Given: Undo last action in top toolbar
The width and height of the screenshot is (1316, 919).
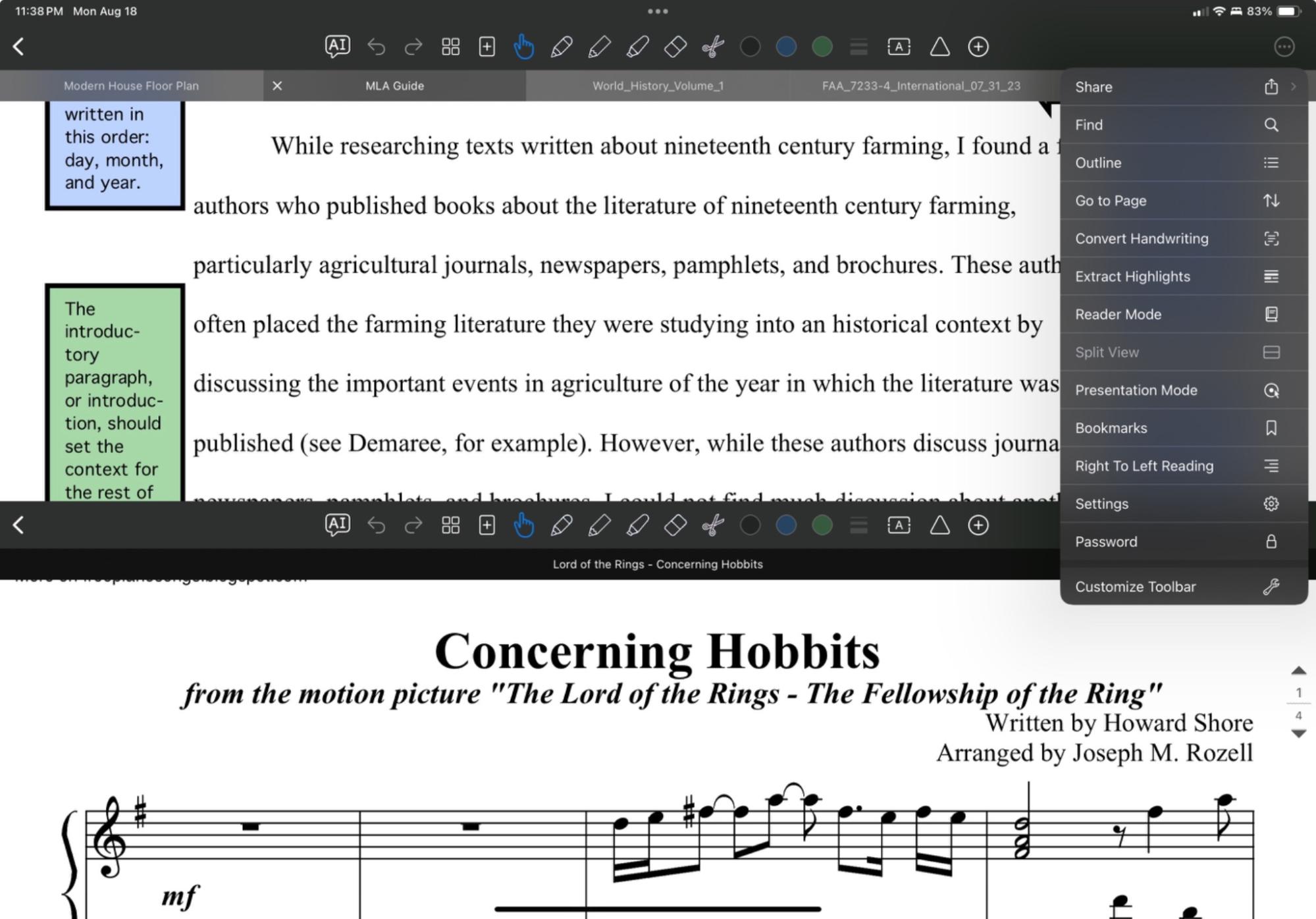Looking at the screenshot, I should [x=376, y=47].
